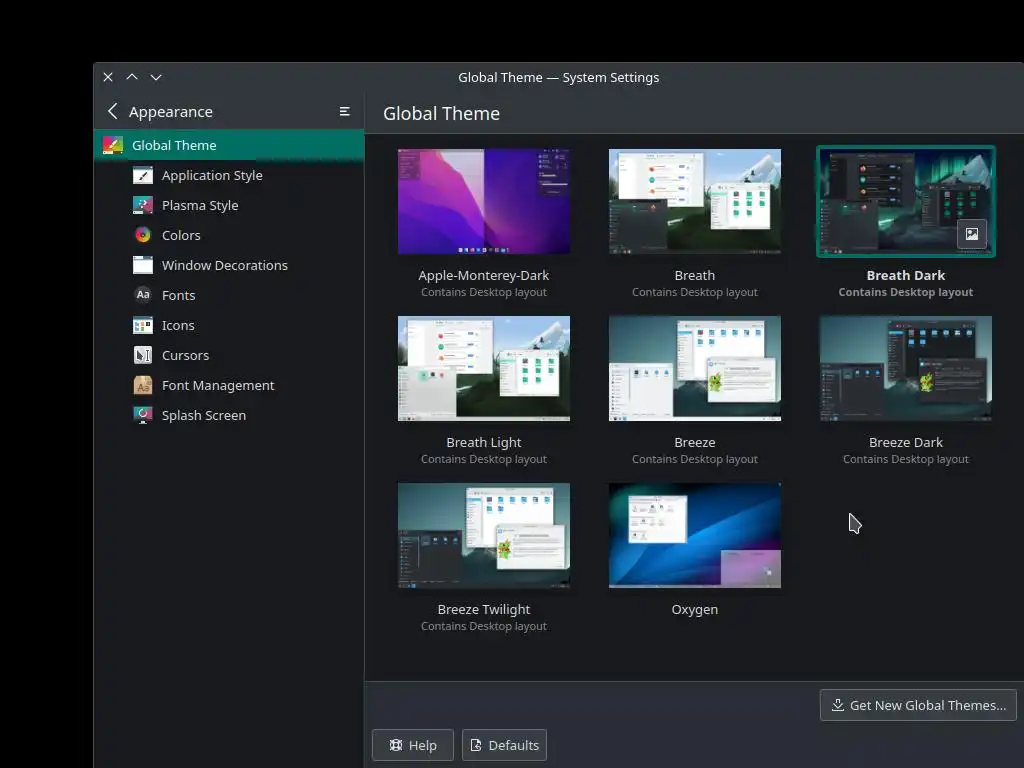Click preview icon on Breath Dark thumbnail
This screenshot has width=1024, height=768.
coord(972,234)
